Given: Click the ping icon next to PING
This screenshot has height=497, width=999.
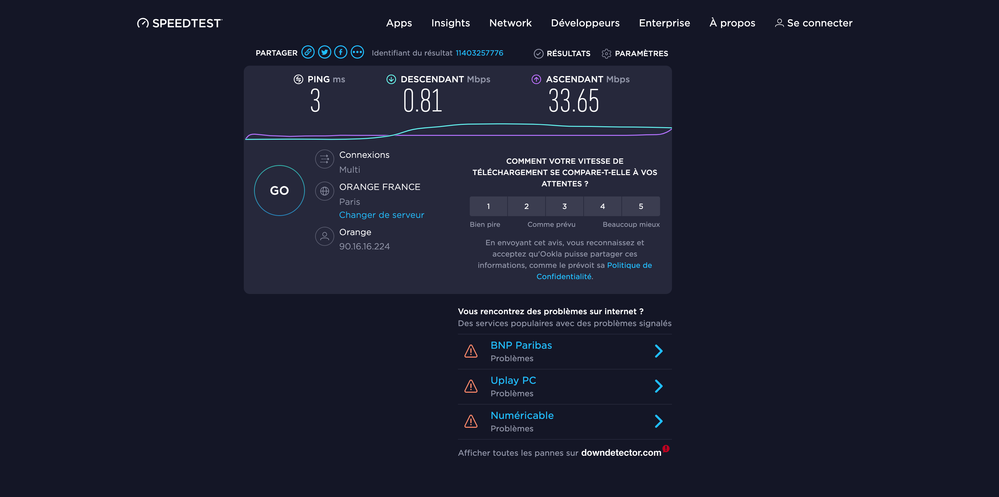Looking at the screenshot, I should 298,80.
